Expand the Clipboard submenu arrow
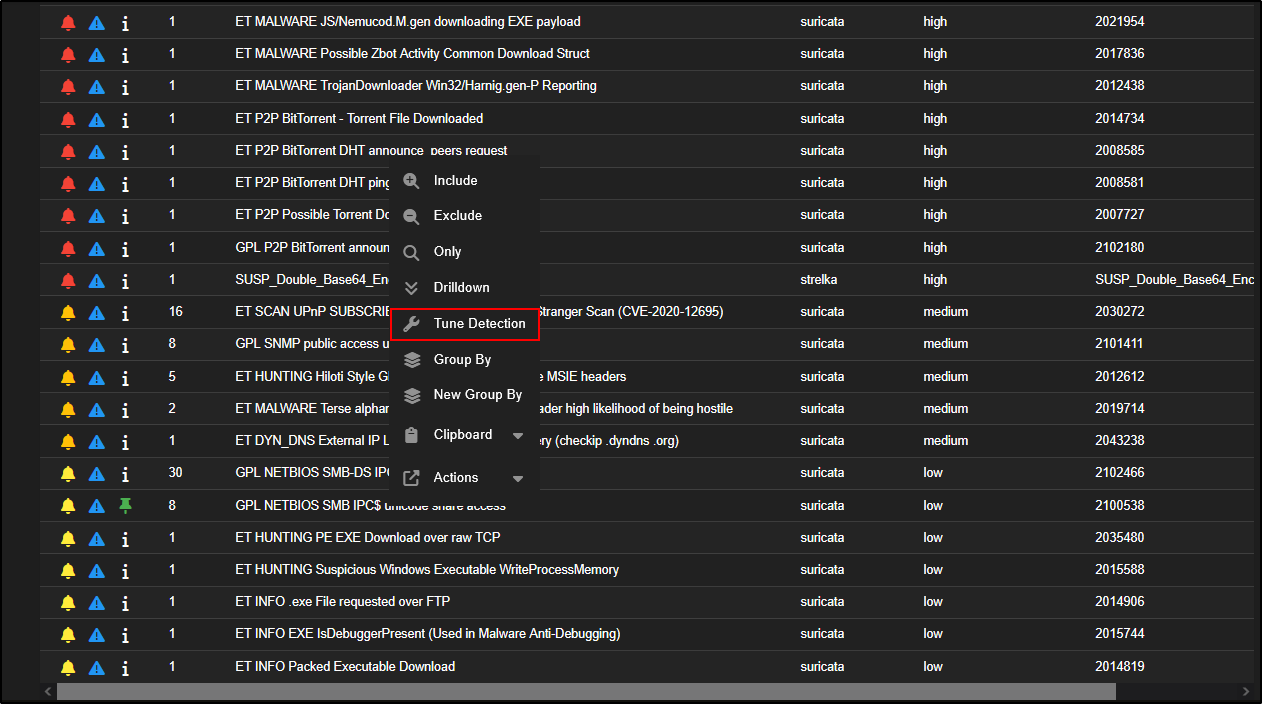 pyautogui.click(x=518, y=436)
